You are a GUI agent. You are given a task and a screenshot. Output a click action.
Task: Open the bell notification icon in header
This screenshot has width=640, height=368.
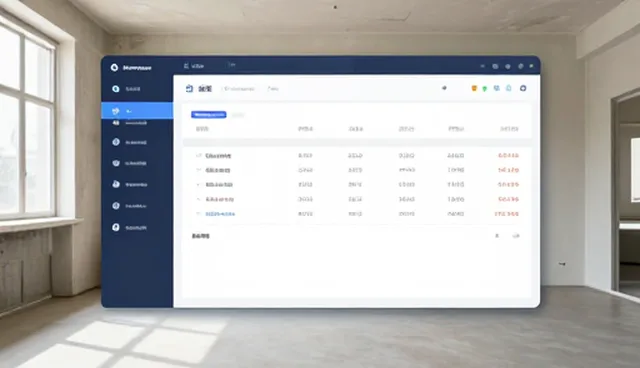tap(509, 88)
